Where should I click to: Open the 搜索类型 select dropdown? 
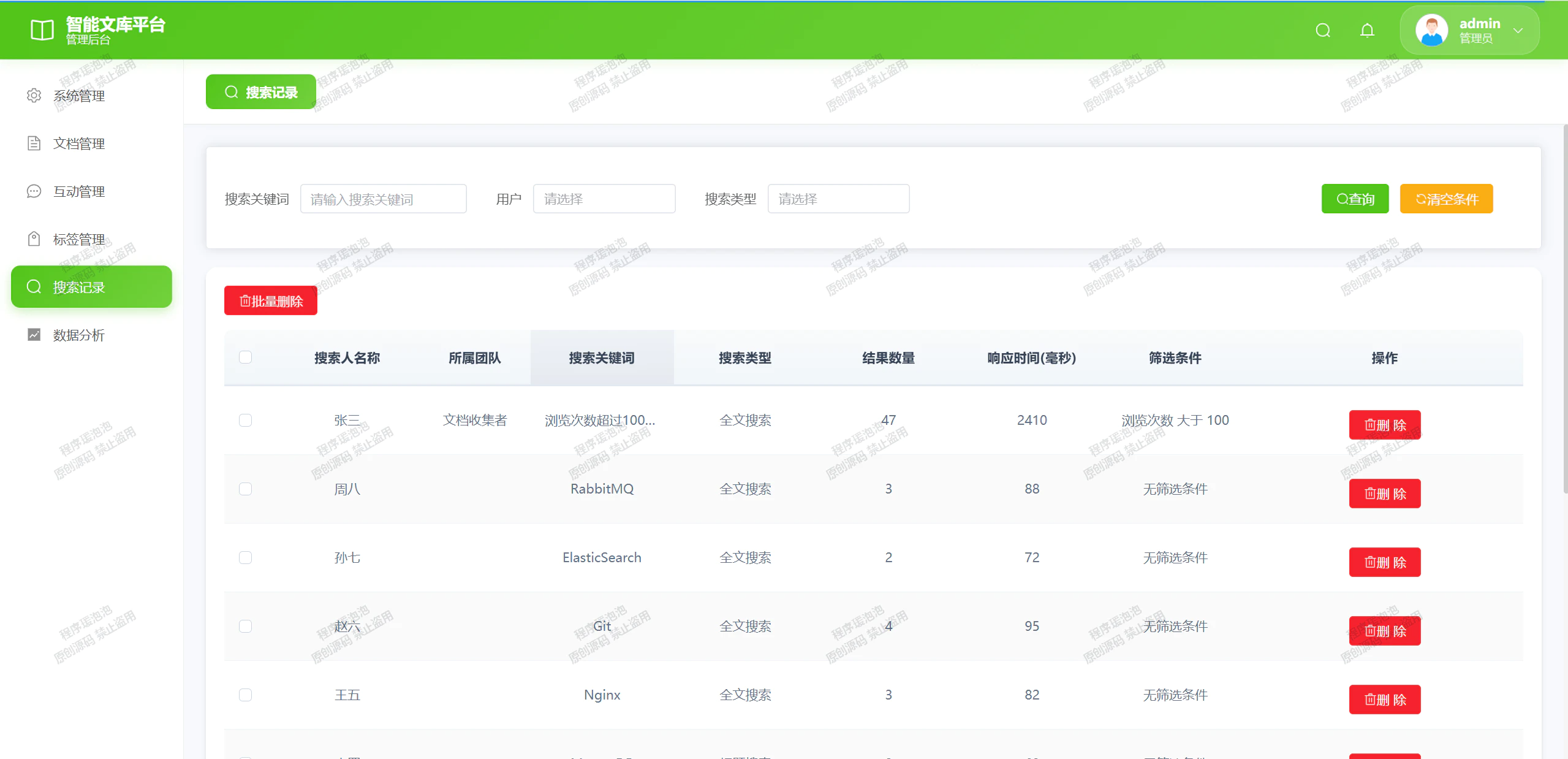[838, 199]
